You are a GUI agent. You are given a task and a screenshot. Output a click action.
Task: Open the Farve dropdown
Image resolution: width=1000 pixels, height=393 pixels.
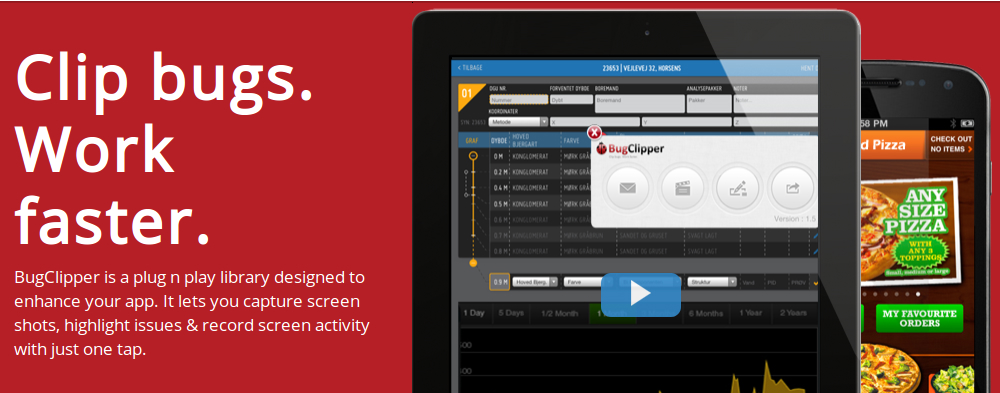(x=583, y=281)
